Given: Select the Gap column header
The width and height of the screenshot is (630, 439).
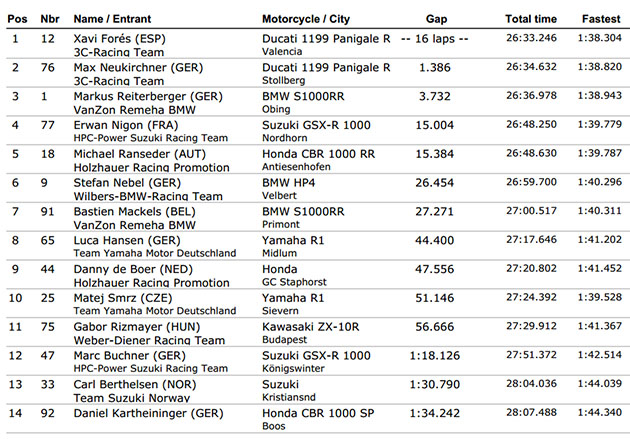Looking at the screenshot, I should 436,19.
